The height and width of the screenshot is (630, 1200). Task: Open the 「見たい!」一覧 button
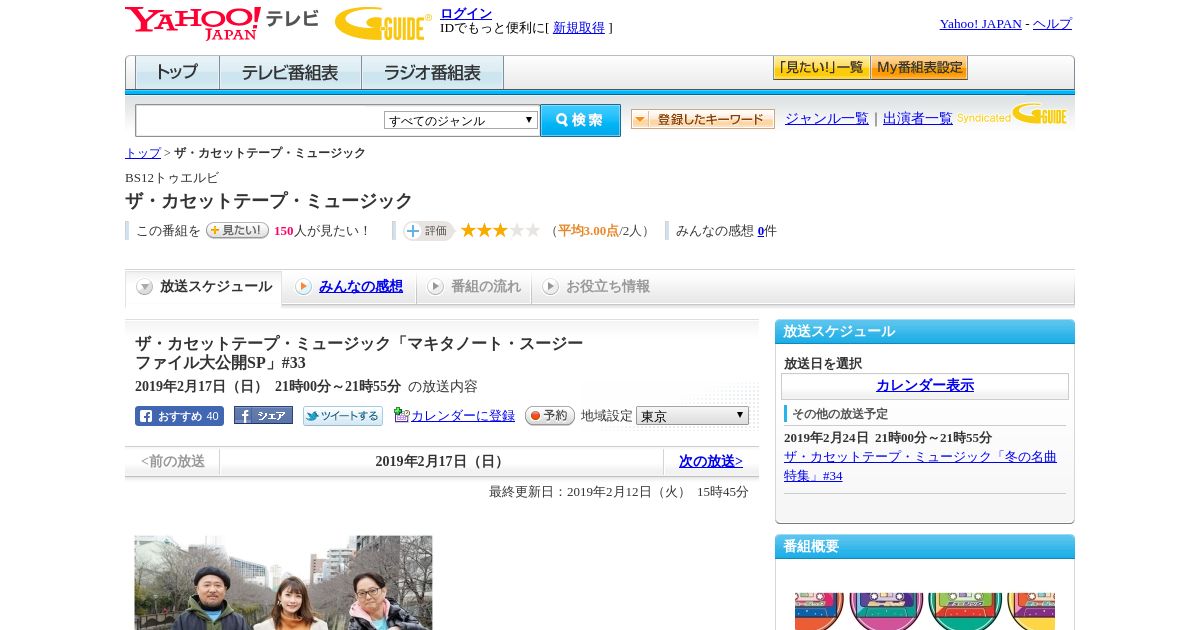click(821, 68)
